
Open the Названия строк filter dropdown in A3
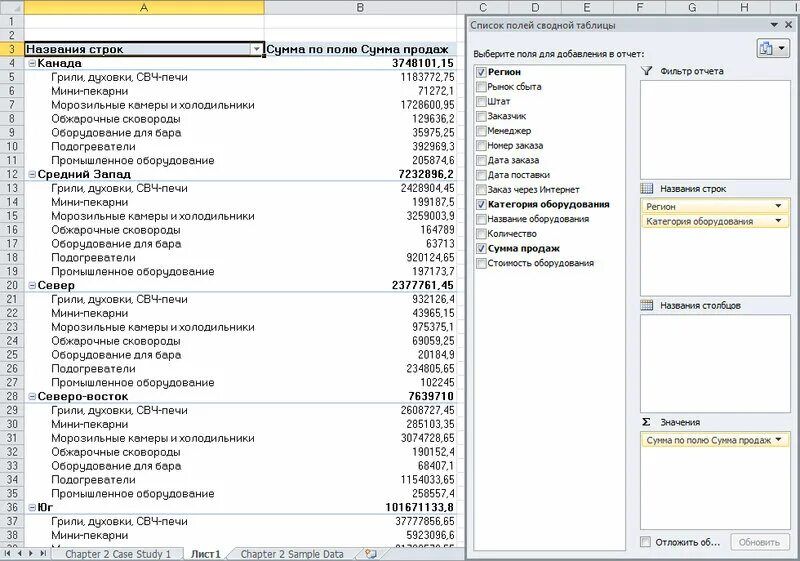[x=257, y=49]
